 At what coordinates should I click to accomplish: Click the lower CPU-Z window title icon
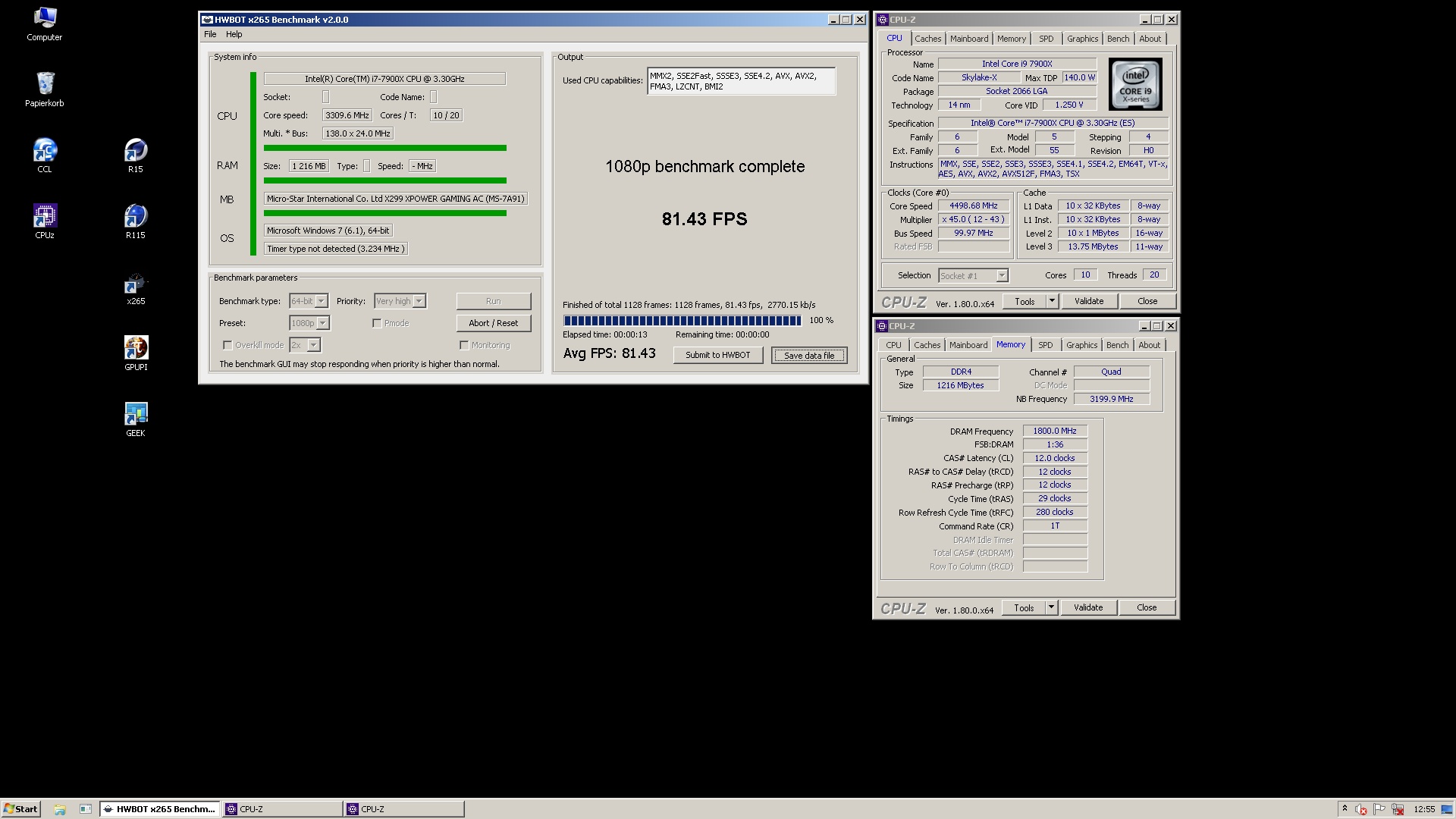tap(882, 326)
